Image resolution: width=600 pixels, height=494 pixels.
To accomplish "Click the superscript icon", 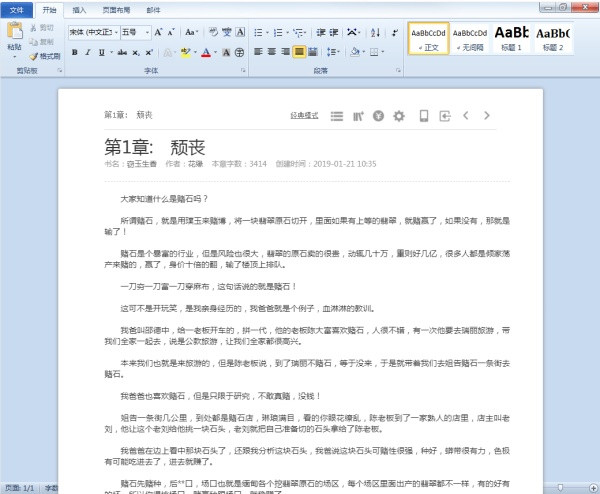I will 149,51.
